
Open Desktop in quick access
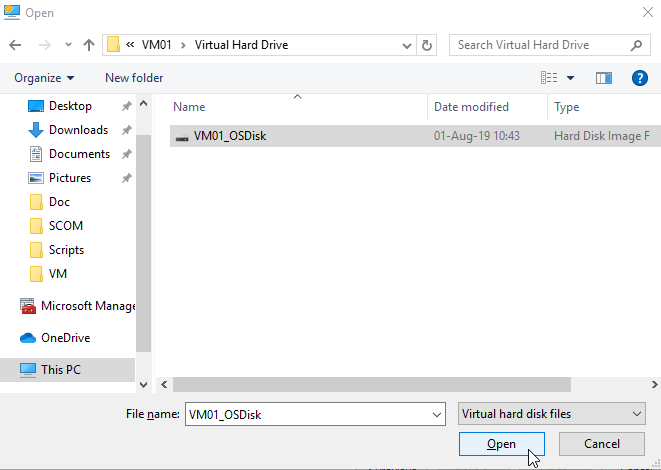pyautogui.click(x=70, y=106)
